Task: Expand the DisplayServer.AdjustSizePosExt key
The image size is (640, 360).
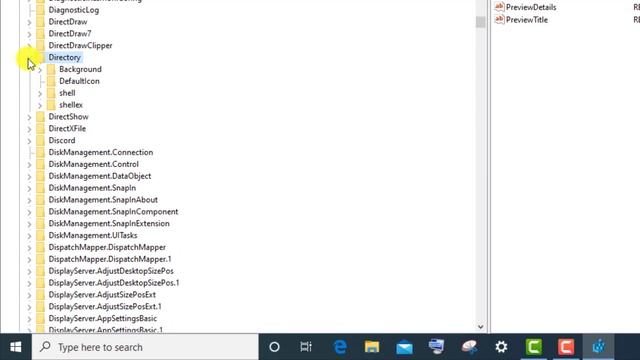Action: [29, 295]
